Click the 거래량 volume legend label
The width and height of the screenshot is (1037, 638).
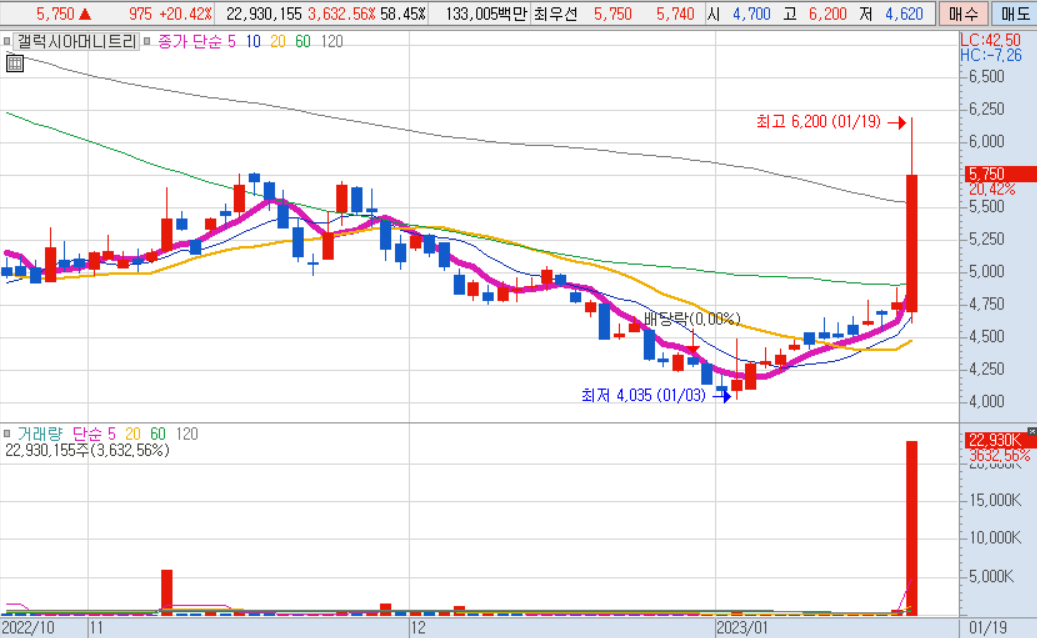[x=40, y=434]
